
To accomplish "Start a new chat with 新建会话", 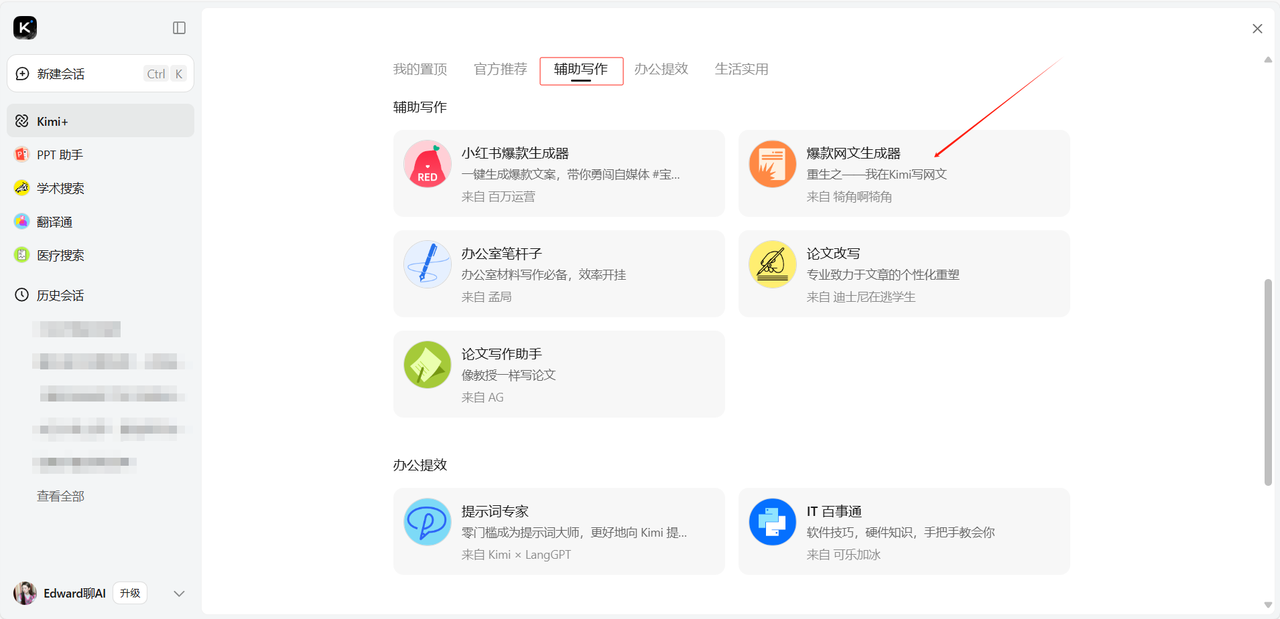I will click(x=100, y=74).
